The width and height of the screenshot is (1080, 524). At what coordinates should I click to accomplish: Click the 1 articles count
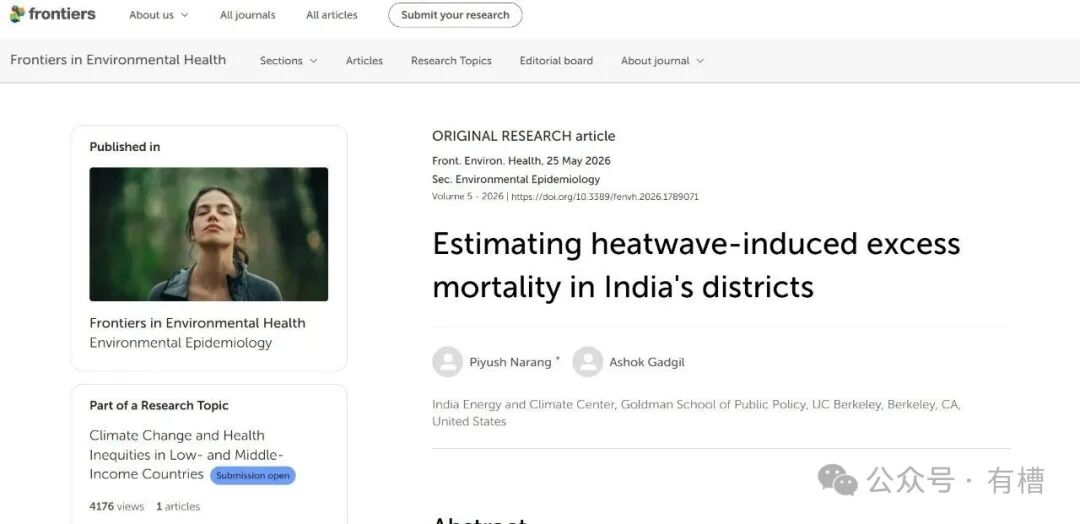pos(178,507)
